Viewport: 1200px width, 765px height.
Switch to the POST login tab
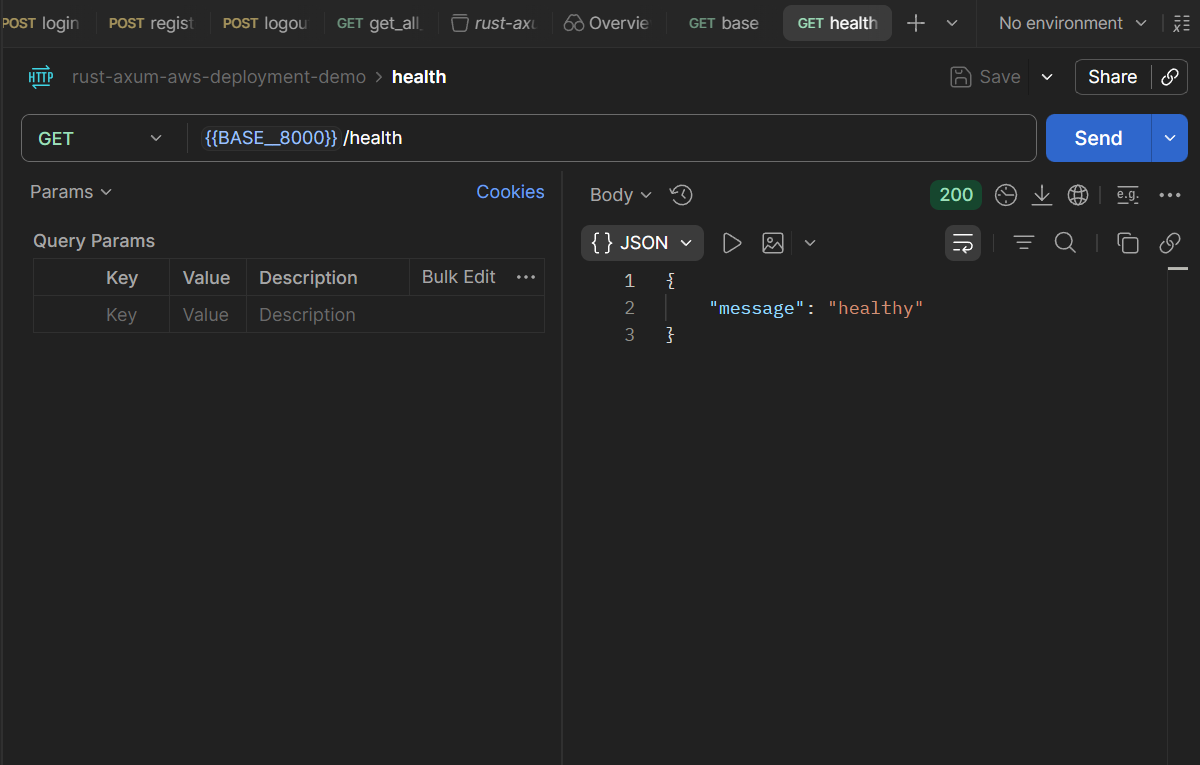pyautogui.click(x=42, y=23)
